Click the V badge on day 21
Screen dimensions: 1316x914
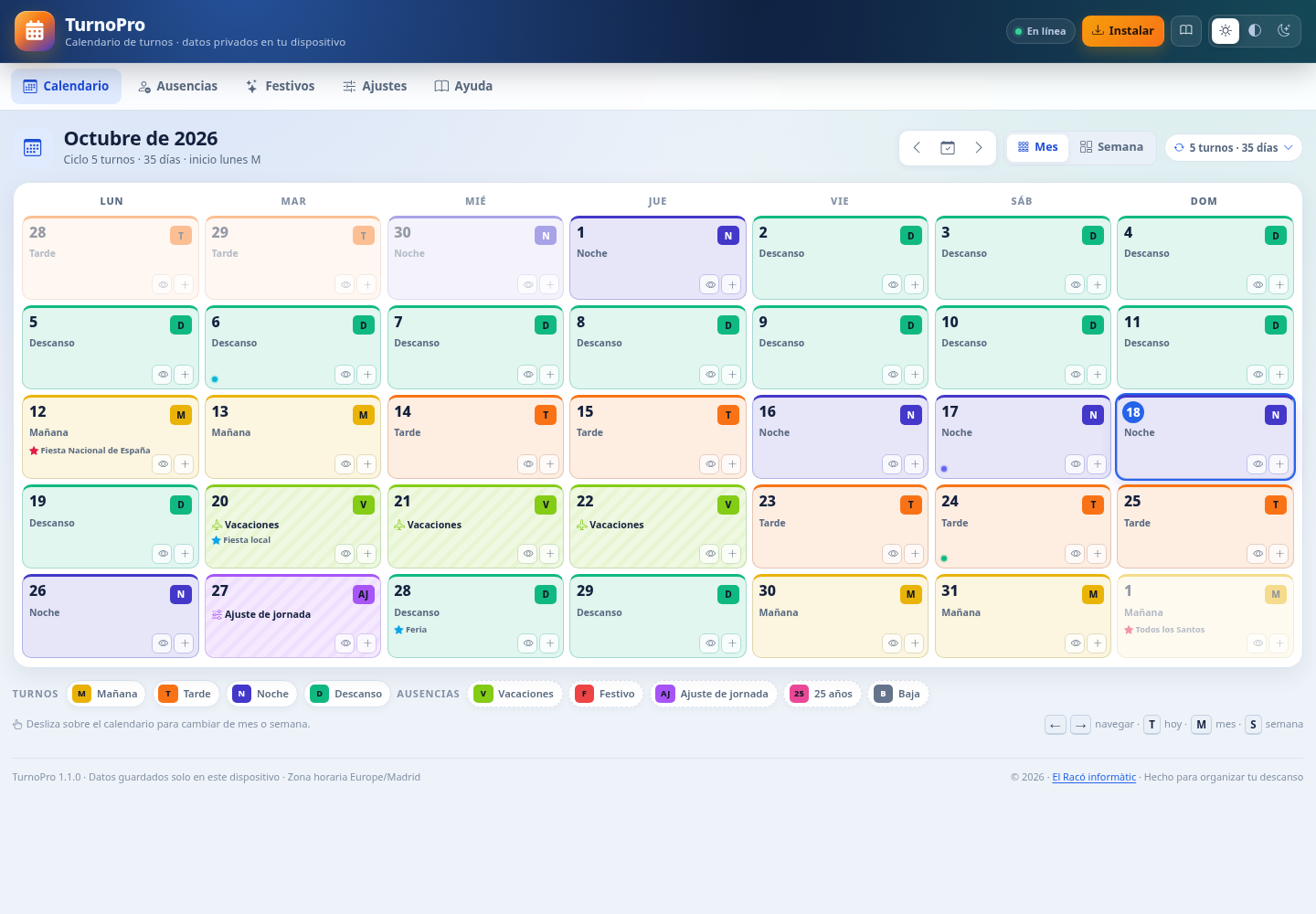click(546, 505)
